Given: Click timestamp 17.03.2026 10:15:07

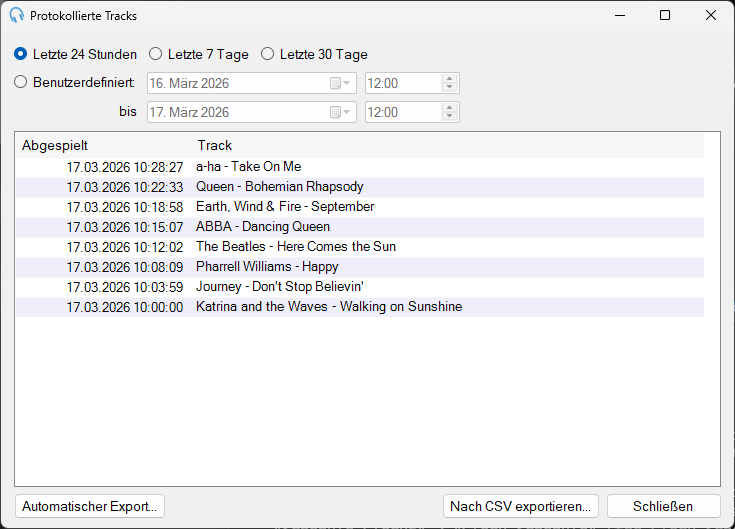Looking at the screenshot, I should click(x=125, y=227).
